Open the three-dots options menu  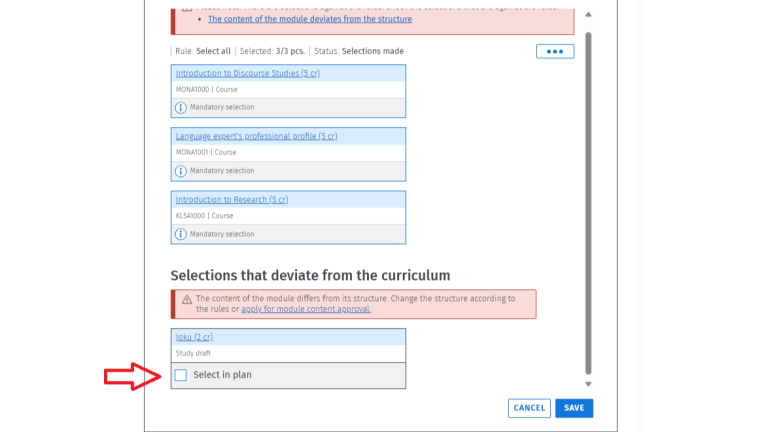click(x=555, y=51)
